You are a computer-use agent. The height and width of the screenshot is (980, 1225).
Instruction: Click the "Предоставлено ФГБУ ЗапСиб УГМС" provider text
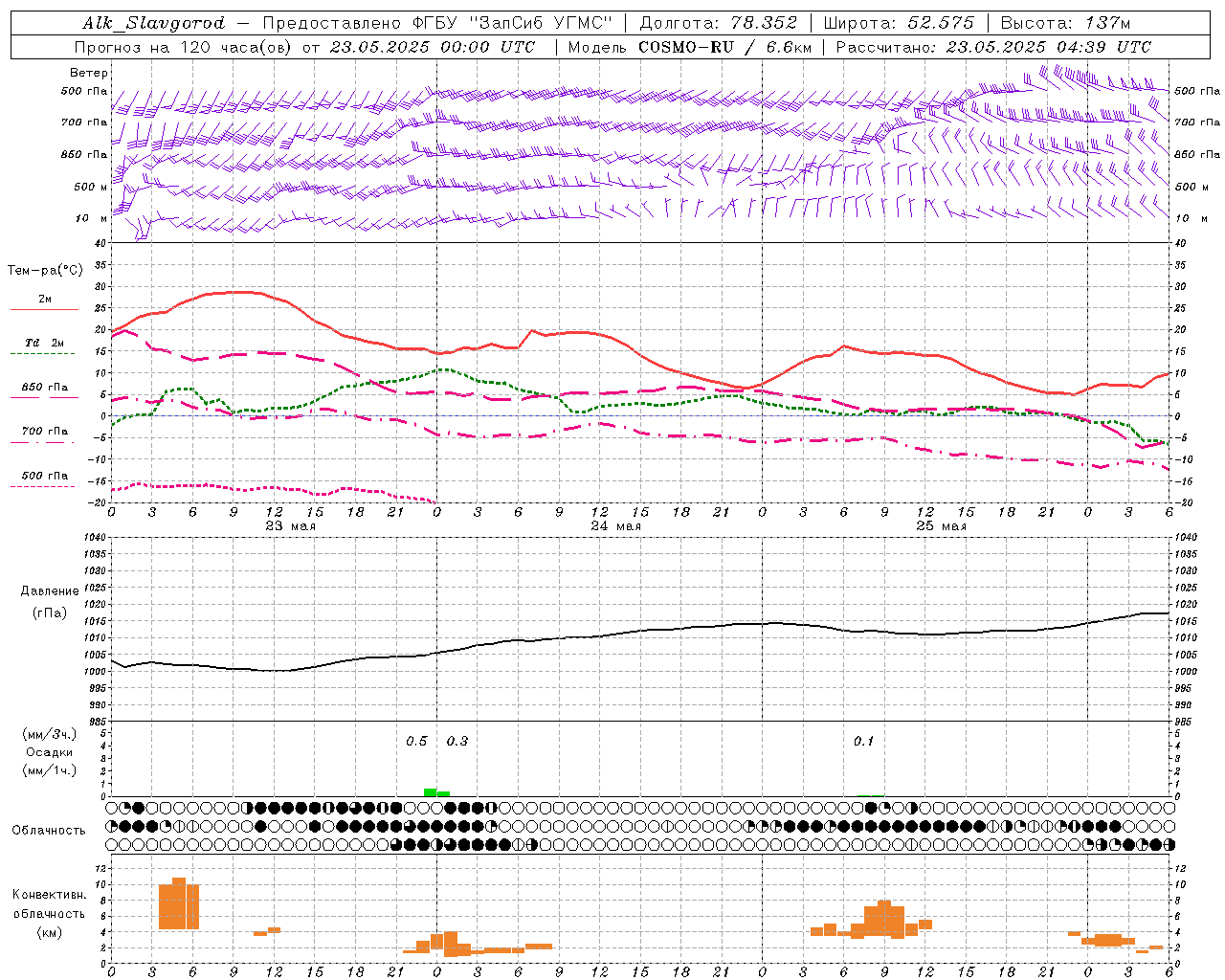click(436, 23)
